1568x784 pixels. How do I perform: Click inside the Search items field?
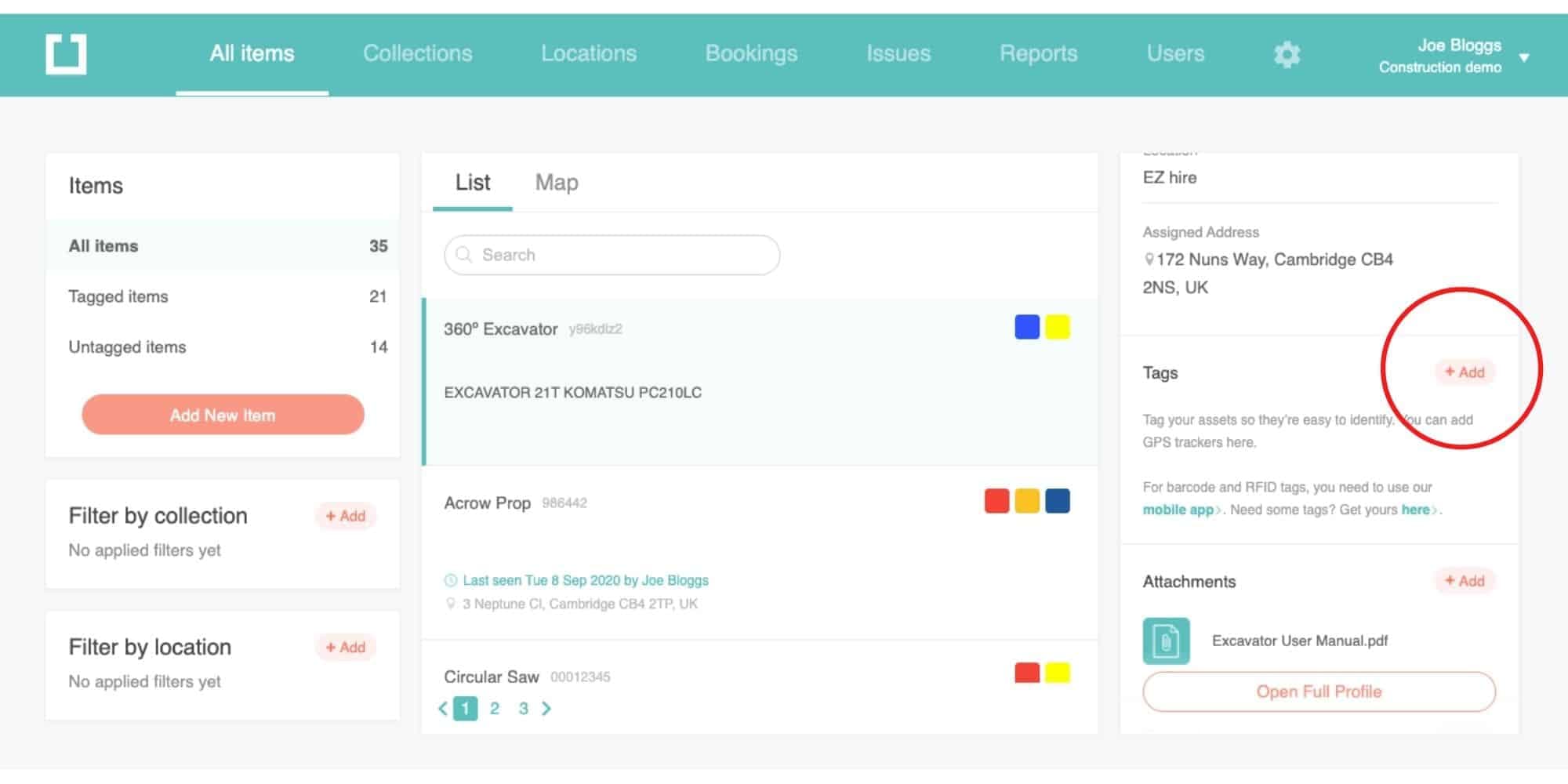click(x=612, y=255)
